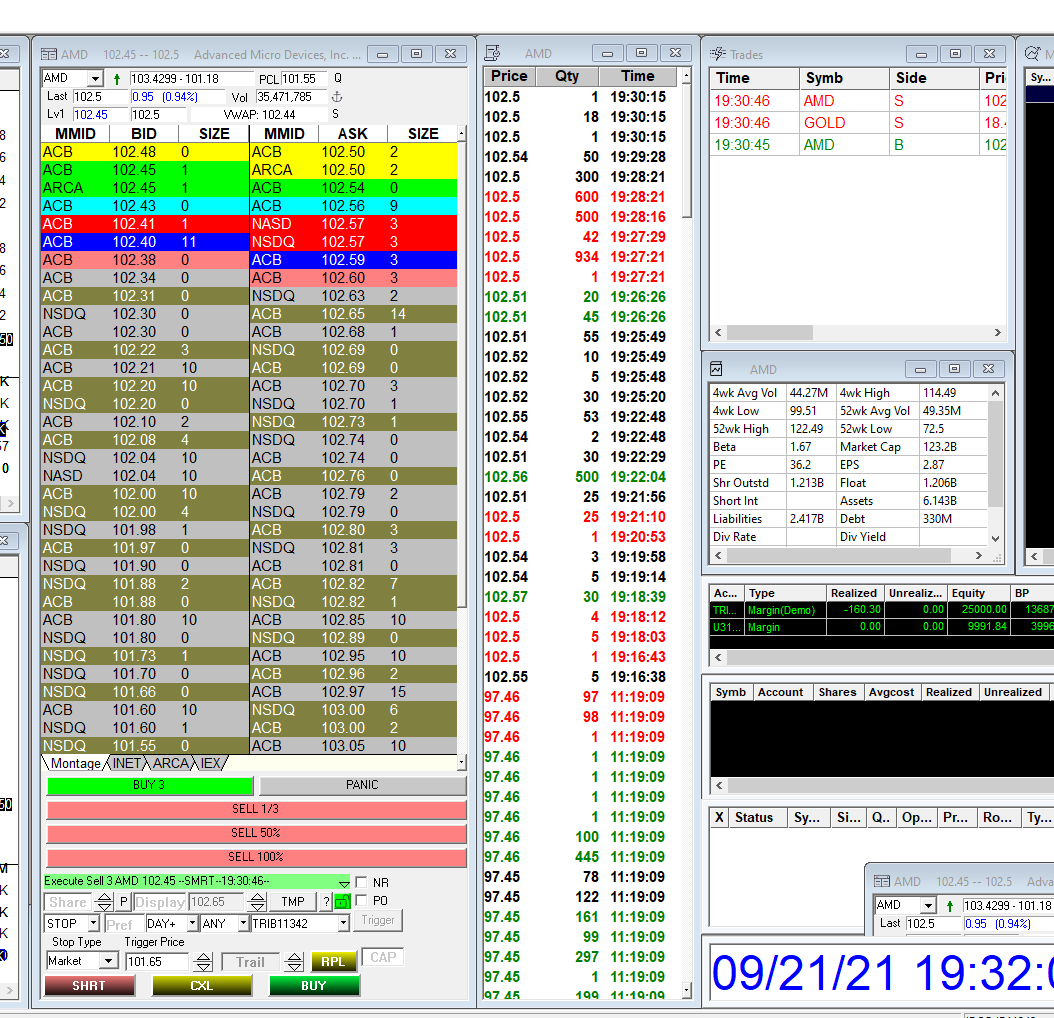Click the anchor icon next to Vol
This screenshot has width=1054, height=1018.
click(337, 97)
